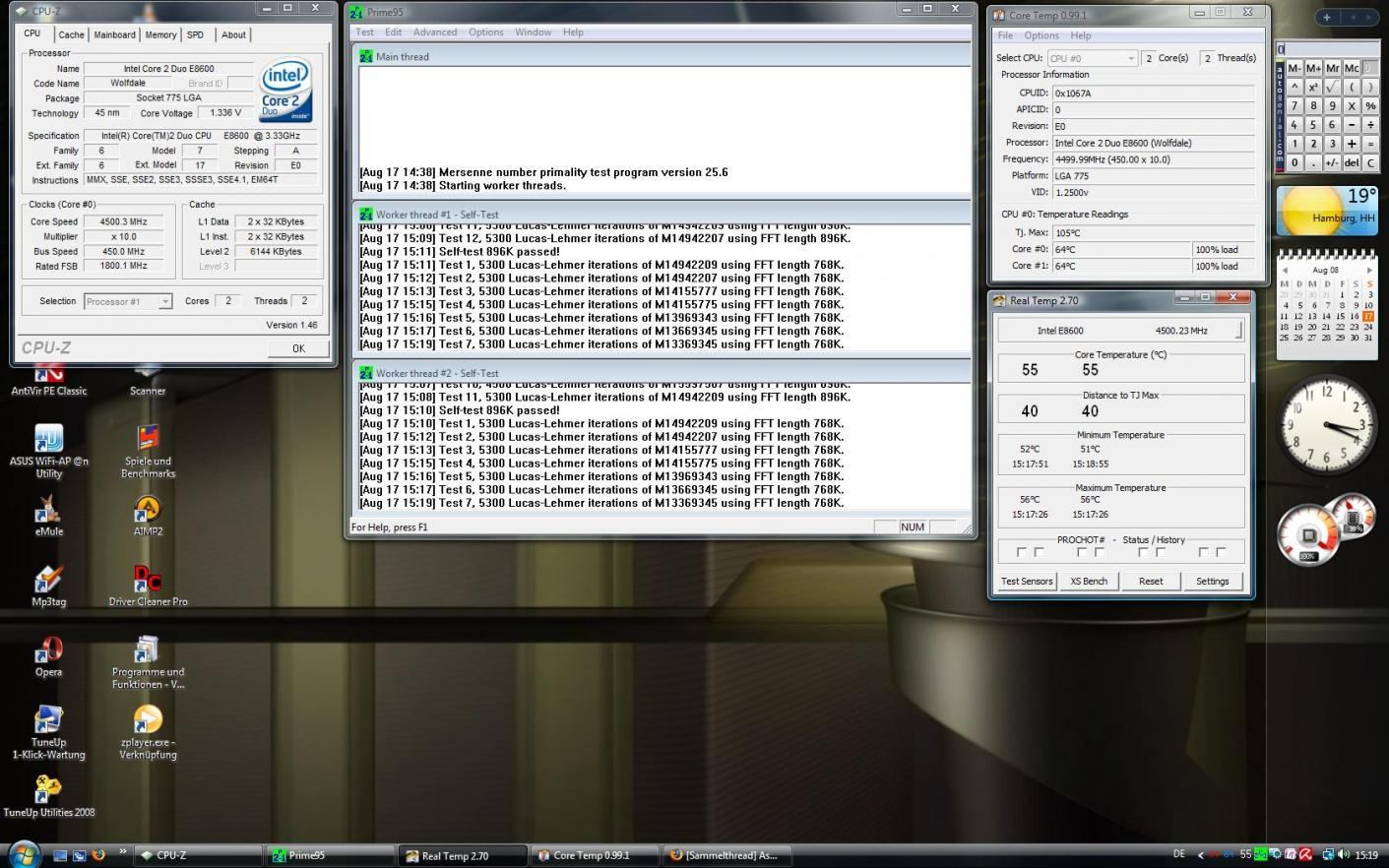
Task: Click the OK button in CPU-Z
Action: 298,348
